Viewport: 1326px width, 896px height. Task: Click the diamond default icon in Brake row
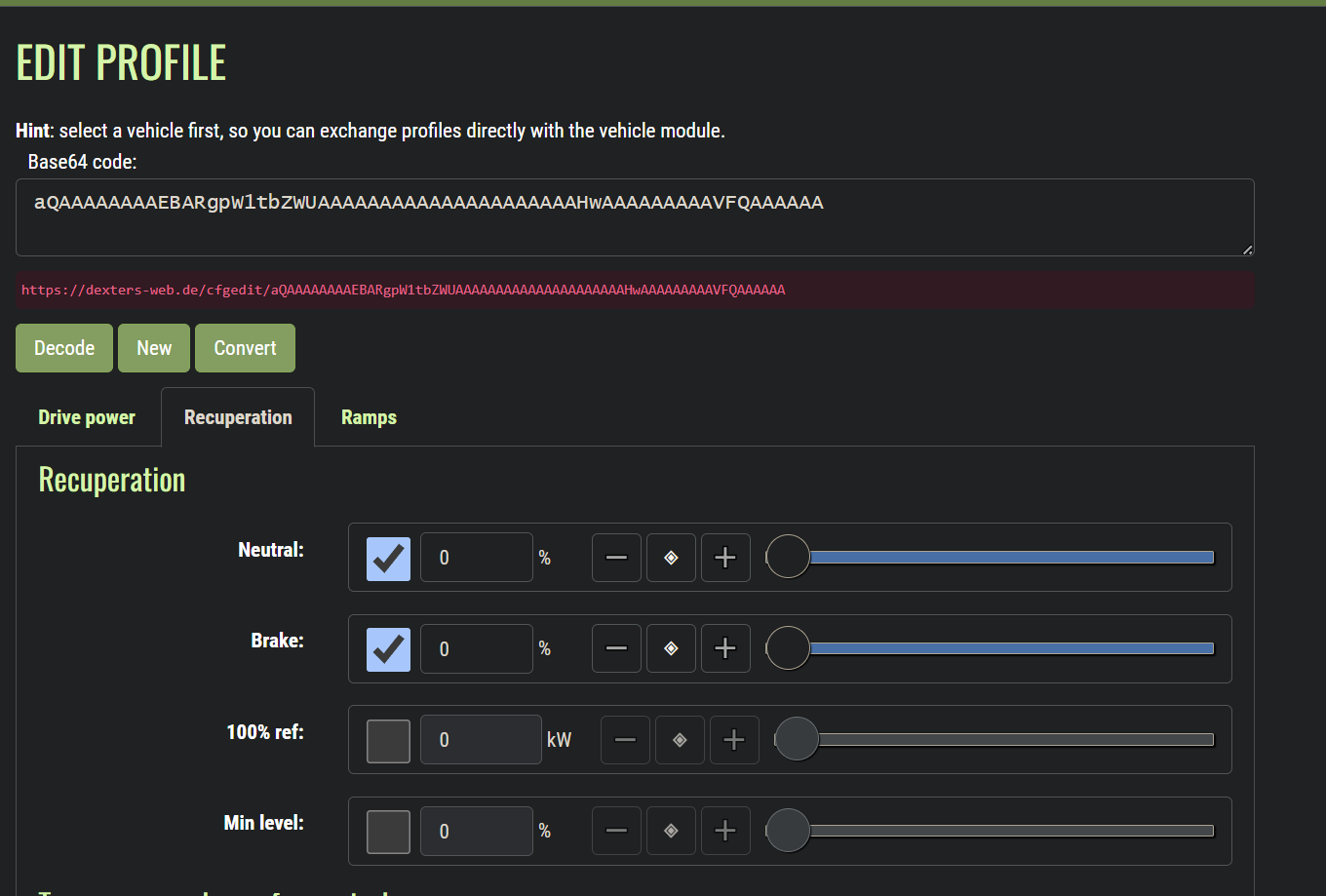(671, 648)
